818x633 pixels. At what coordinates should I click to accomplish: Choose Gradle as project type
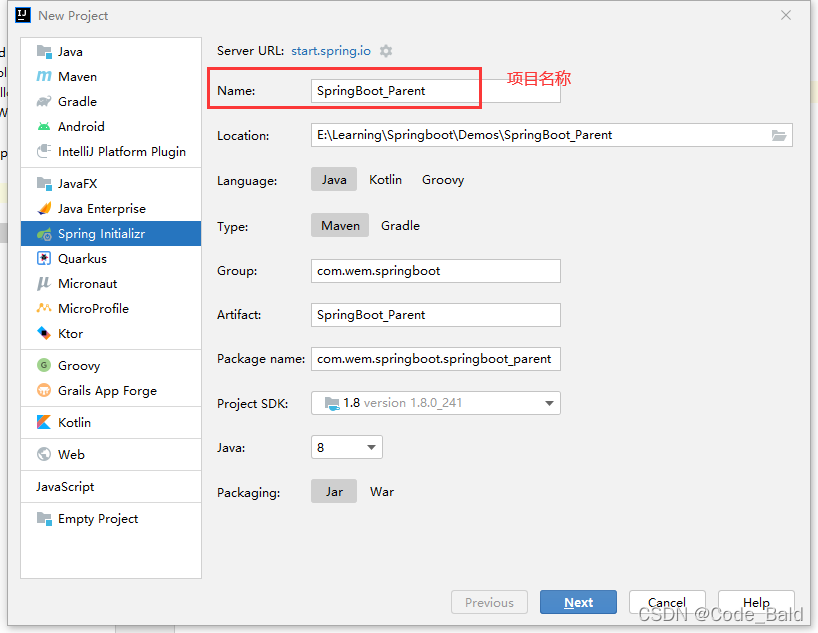[400, 225]
